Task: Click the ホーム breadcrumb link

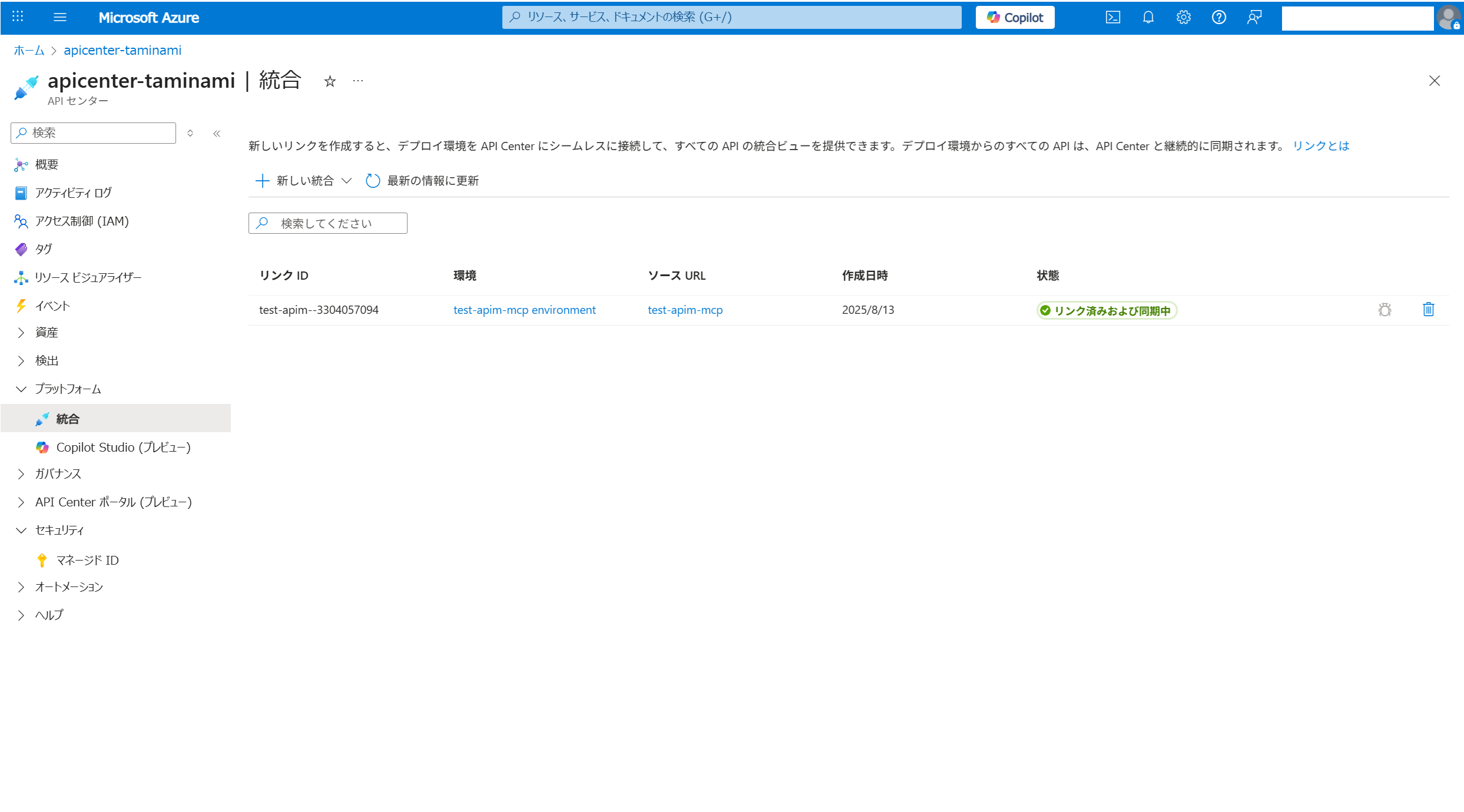Action: tap(29, 51)
